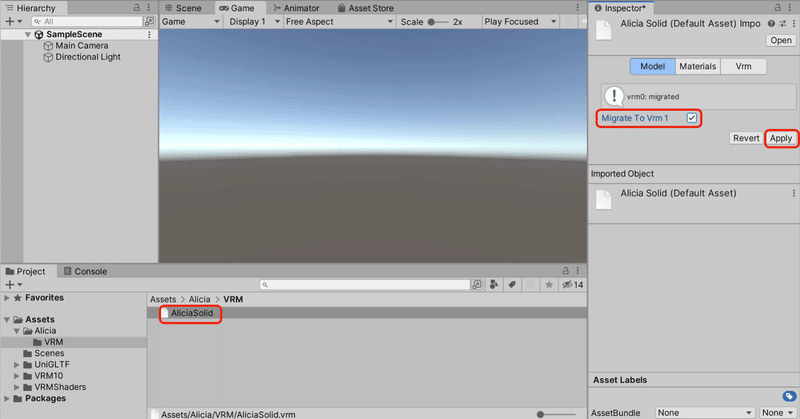Click Assets in the breadcrumb path
Viewport: 800px width, 419px height.
(x=163, y=299)
